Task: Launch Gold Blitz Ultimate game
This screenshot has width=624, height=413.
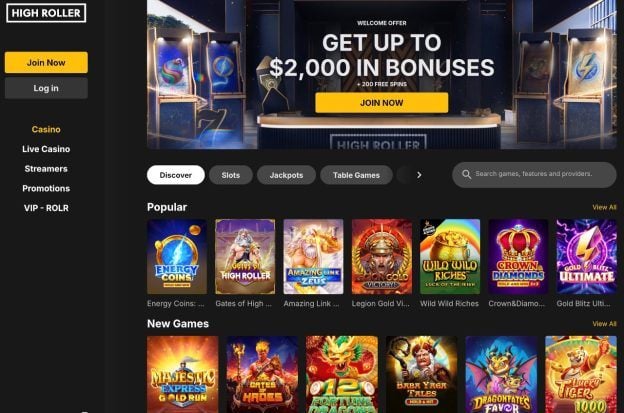Action: pyautogui.click(x=586, y=257)
